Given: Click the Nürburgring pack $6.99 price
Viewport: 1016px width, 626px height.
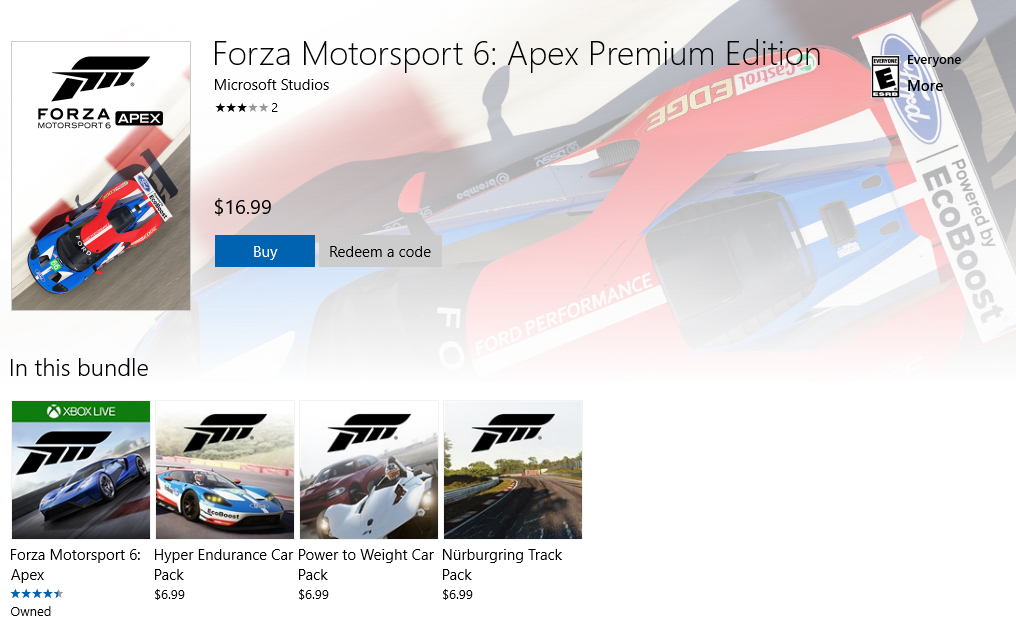Looking at the screenshot, I should point(457,594).
